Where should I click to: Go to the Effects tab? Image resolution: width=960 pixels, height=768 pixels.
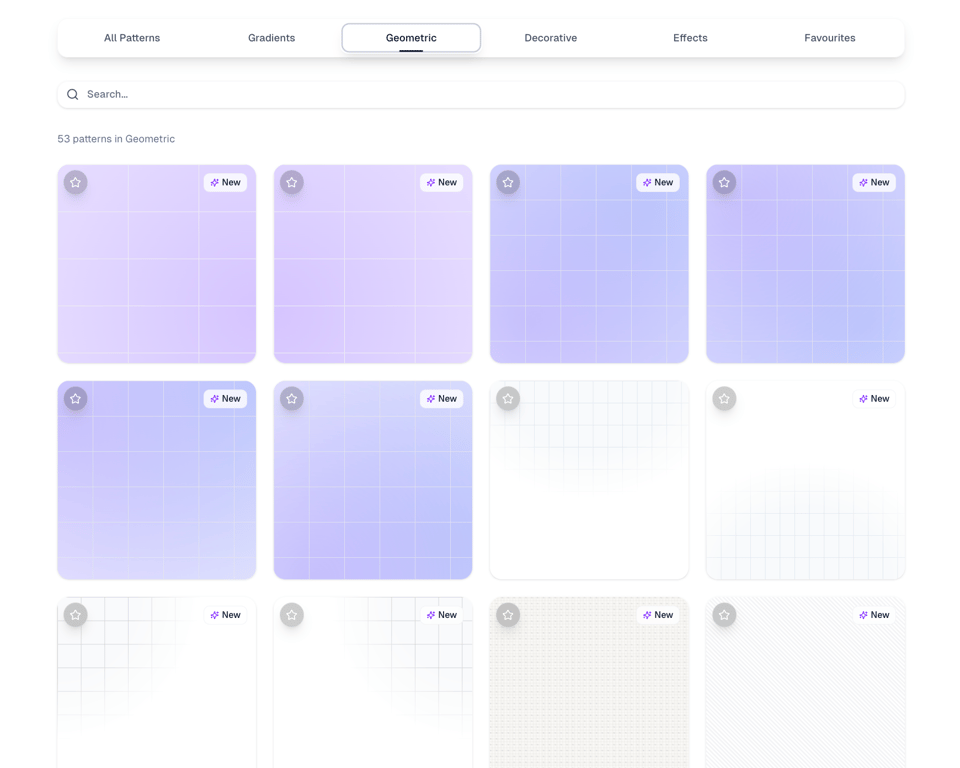(690, 38)
